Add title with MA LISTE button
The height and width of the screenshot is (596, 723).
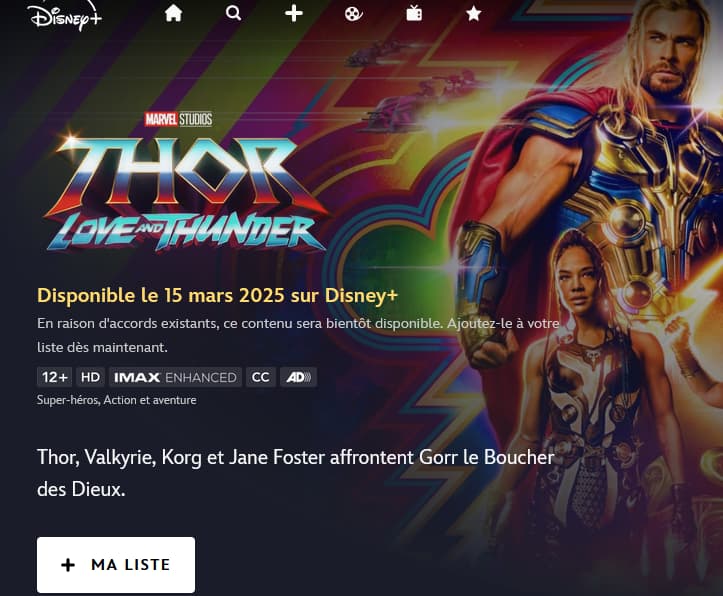tap(116, 565)
